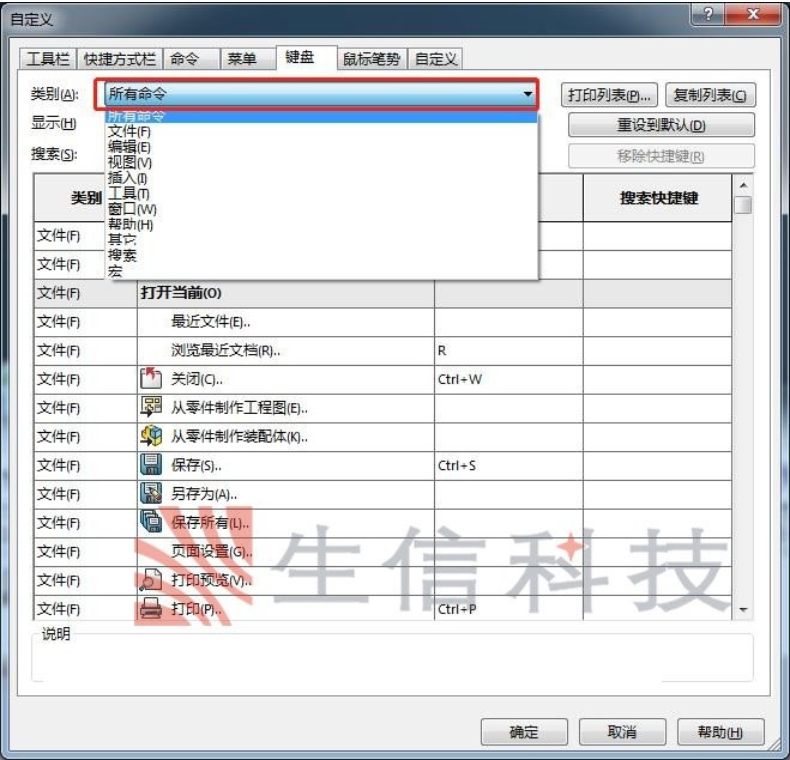Click the scrollbar up arrow
The image size is (790, 760).
(x=743, y=185)
